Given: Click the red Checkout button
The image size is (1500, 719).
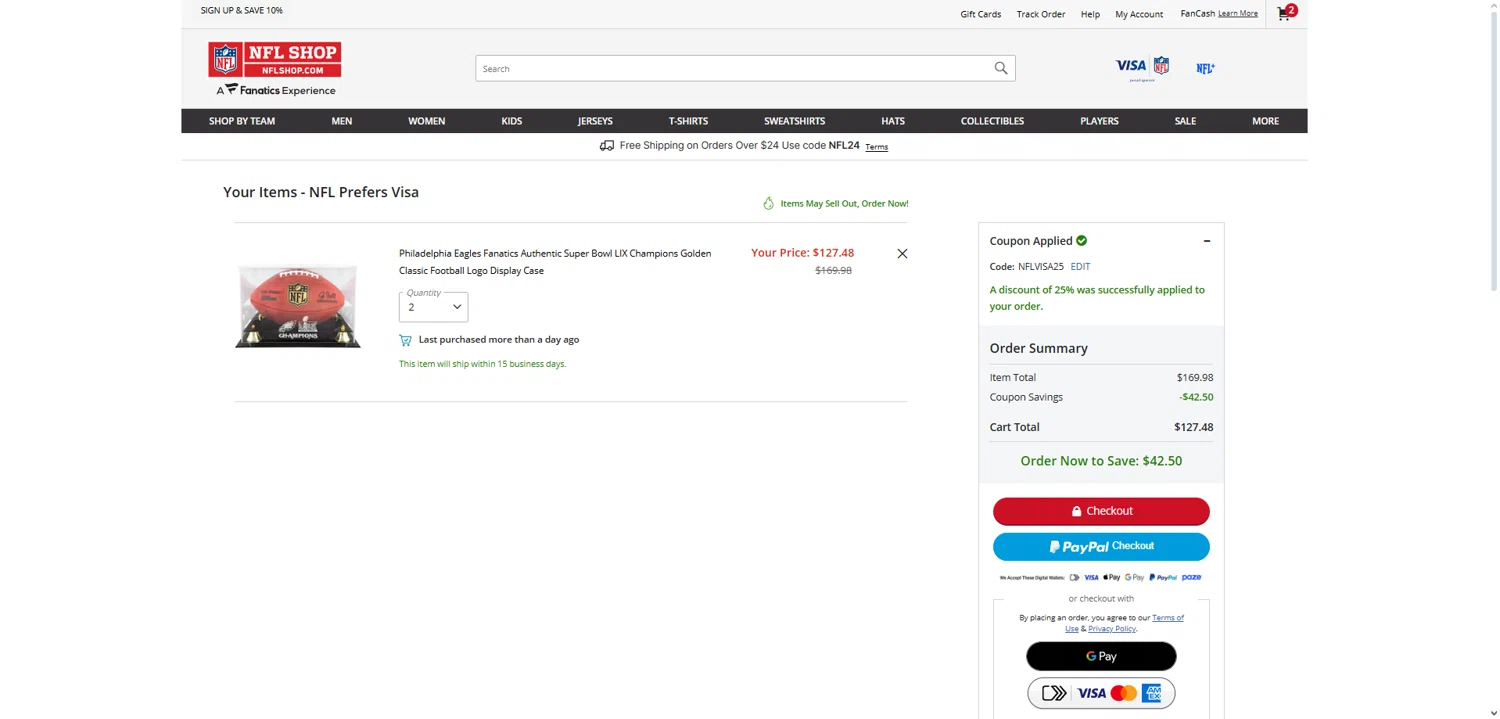Looking at the screenshot, I should [x=1101, y=511].
